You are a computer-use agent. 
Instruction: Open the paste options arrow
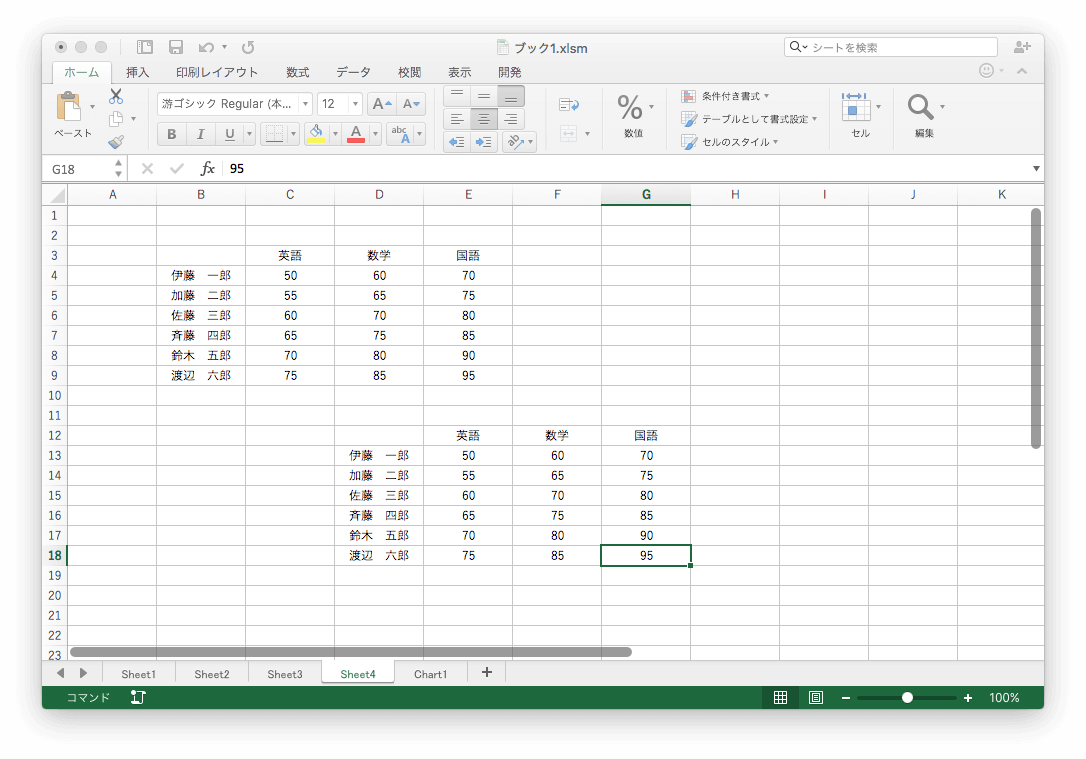point(92,107)
